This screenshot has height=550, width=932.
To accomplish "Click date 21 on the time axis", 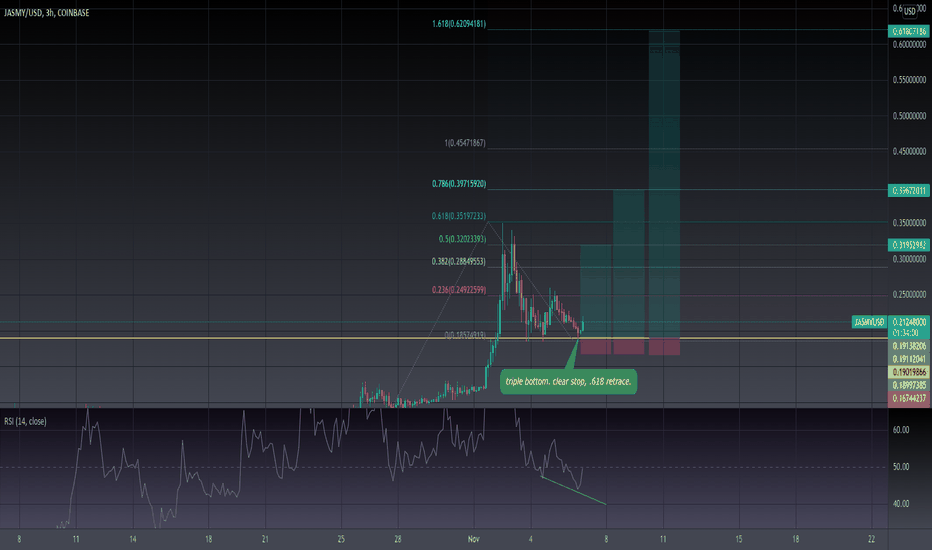I will [265, 539].
